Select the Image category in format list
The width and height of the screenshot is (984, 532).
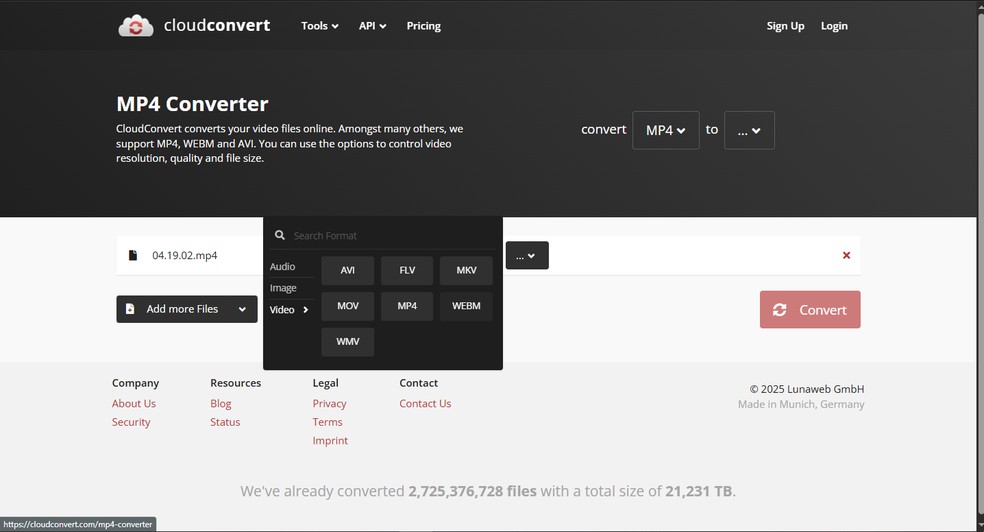(283, 288)
